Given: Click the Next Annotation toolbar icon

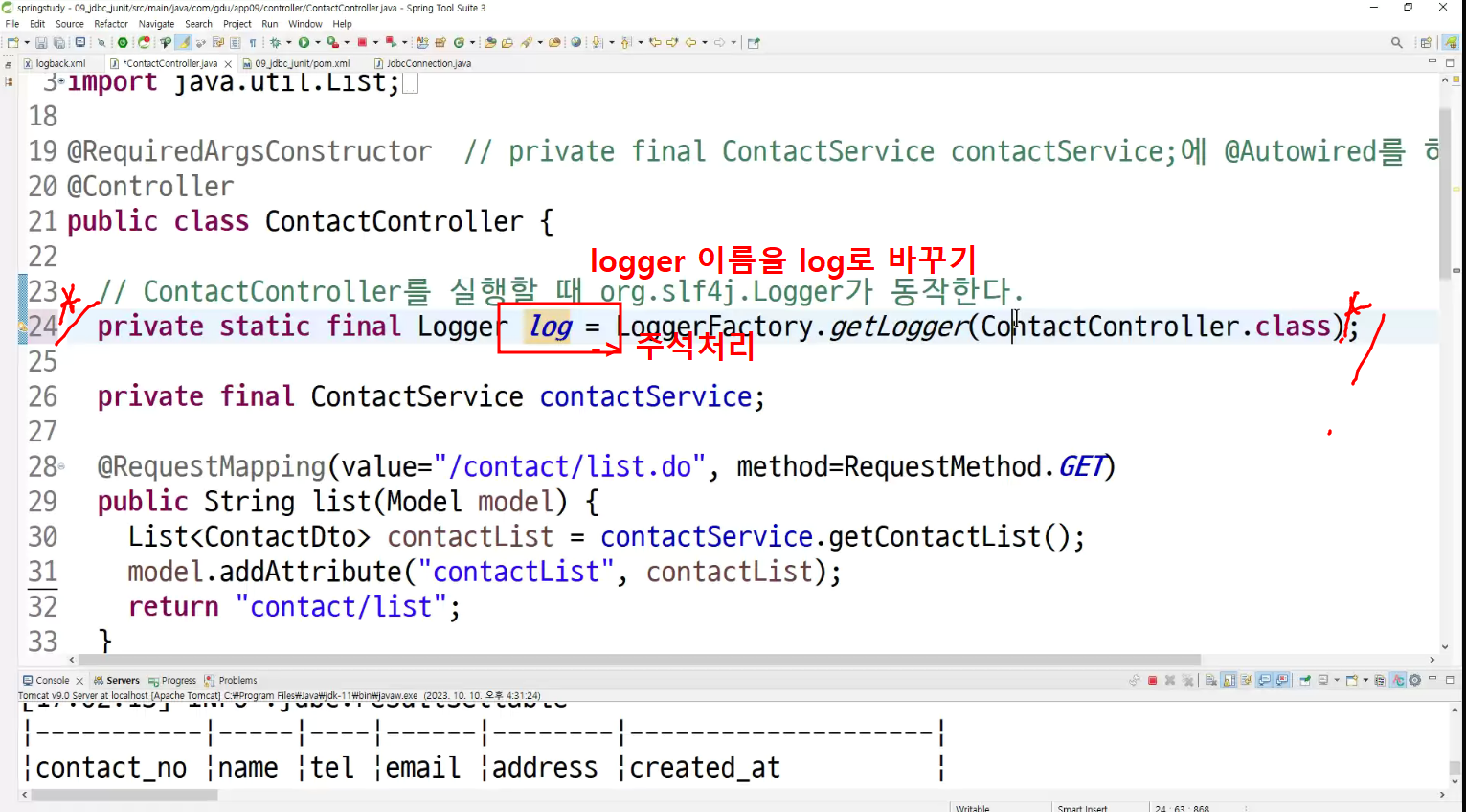Looking at the screenshot, I should [x=598, y=42].
